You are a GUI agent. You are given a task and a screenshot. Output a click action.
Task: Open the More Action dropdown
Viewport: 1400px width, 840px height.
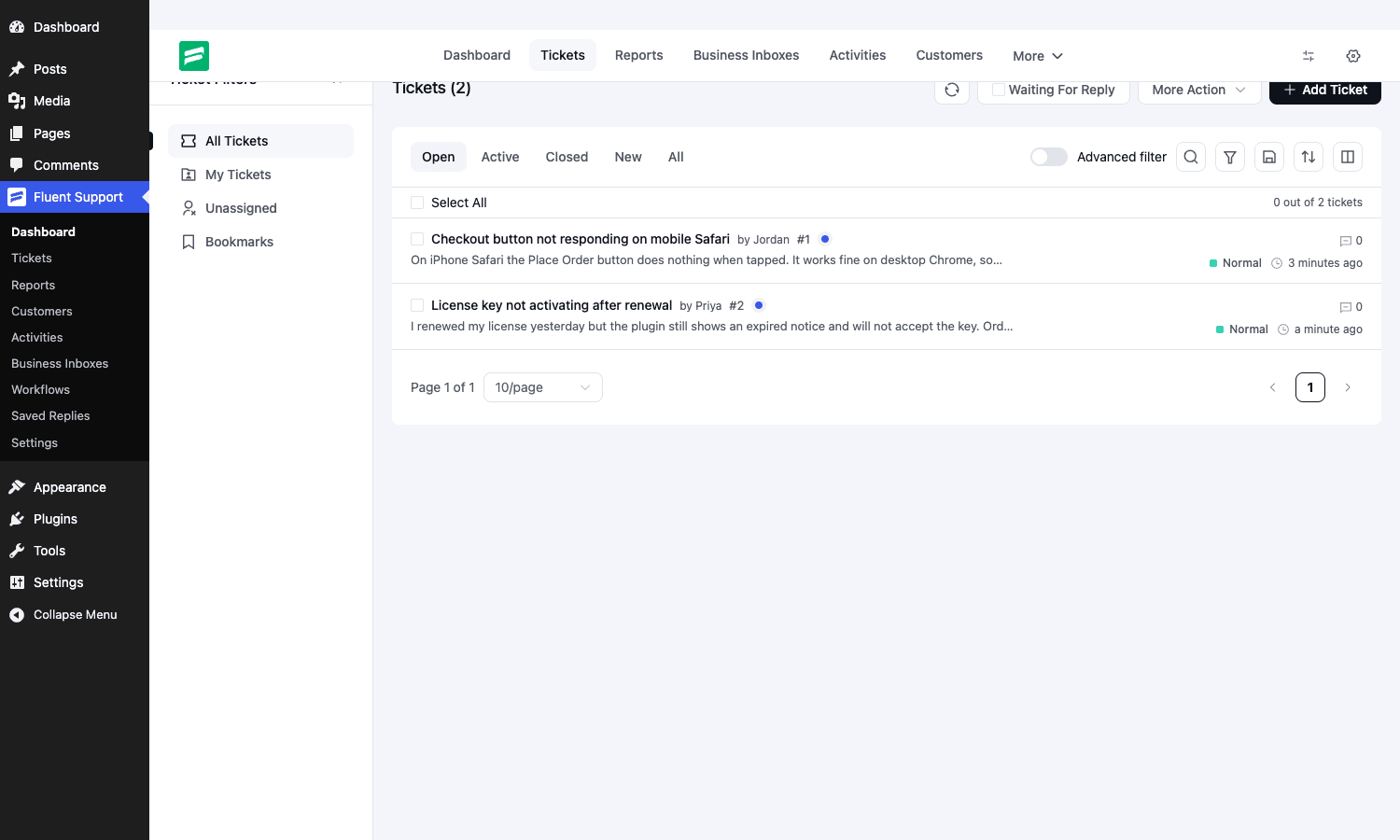tap(1199, 90)
